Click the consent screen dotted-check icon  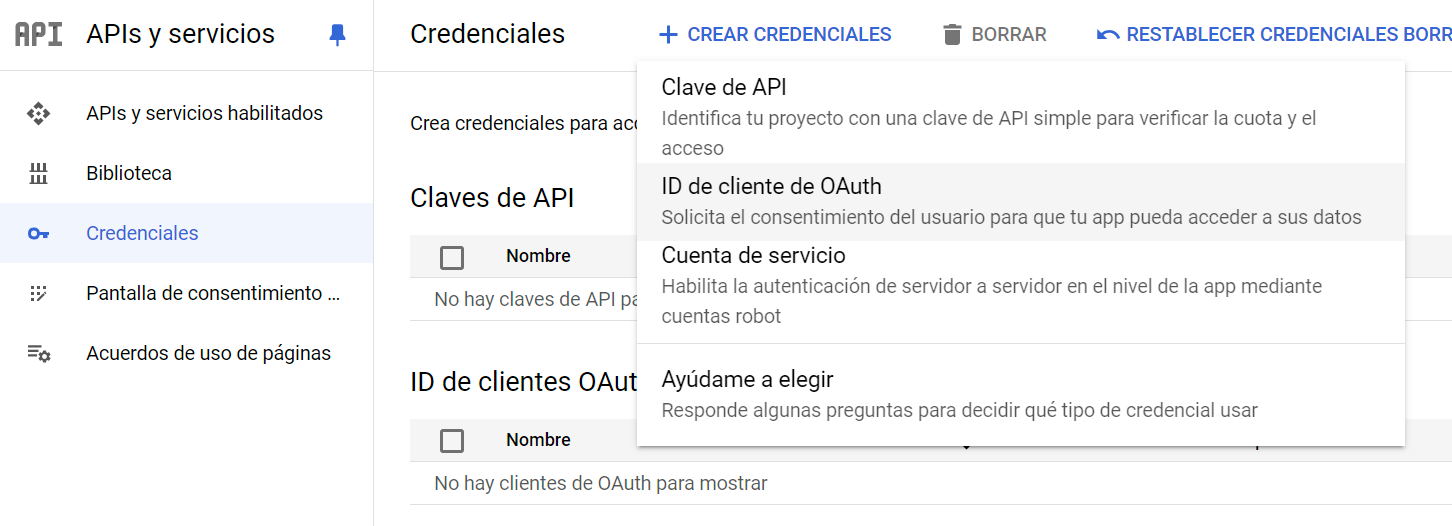pos(38,293)
